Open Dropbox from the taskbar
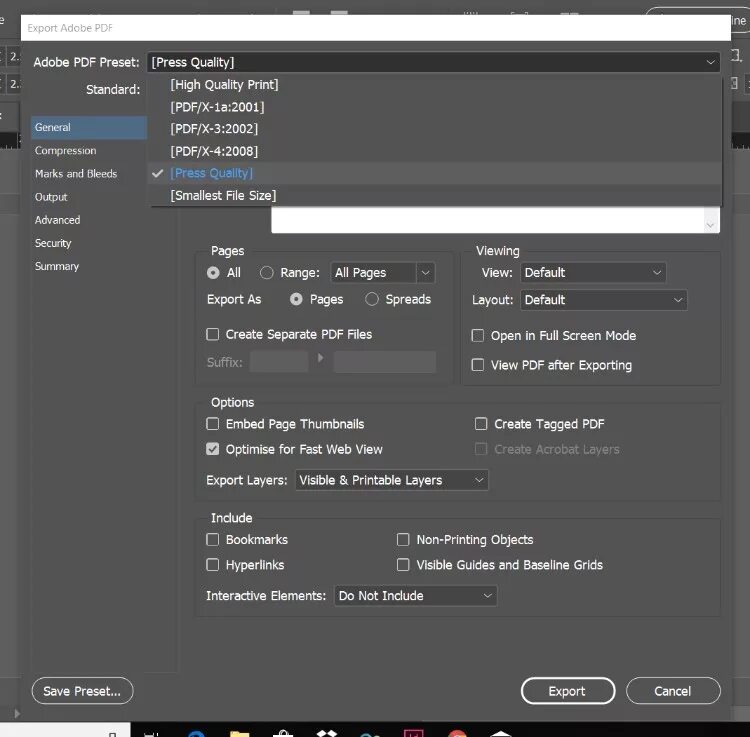750x737 pixels. pyautogui.click(x=327, y=733)
